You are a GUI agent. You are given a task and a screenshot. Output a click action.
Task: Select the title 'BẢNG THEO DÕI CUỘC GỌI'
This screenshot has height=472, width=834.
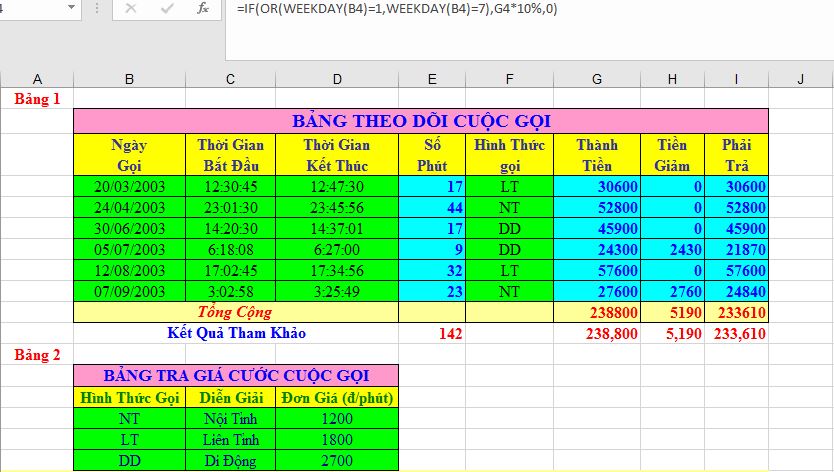421,121
